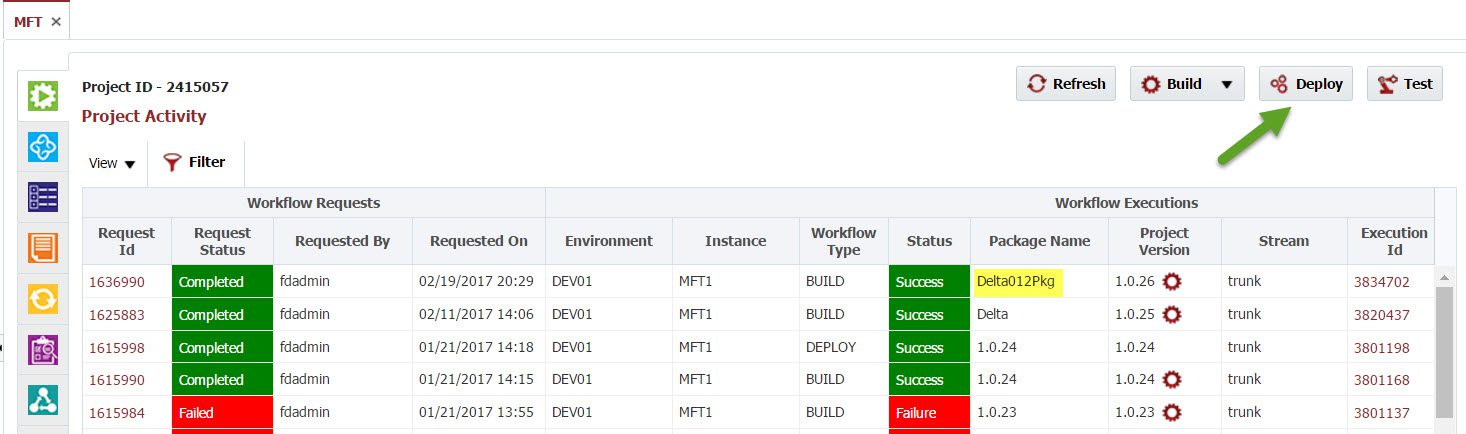The width and height of the screenshot is (1466, 434).
Task: Click the red Failure status cell
Action: click(x=929, y=412)
